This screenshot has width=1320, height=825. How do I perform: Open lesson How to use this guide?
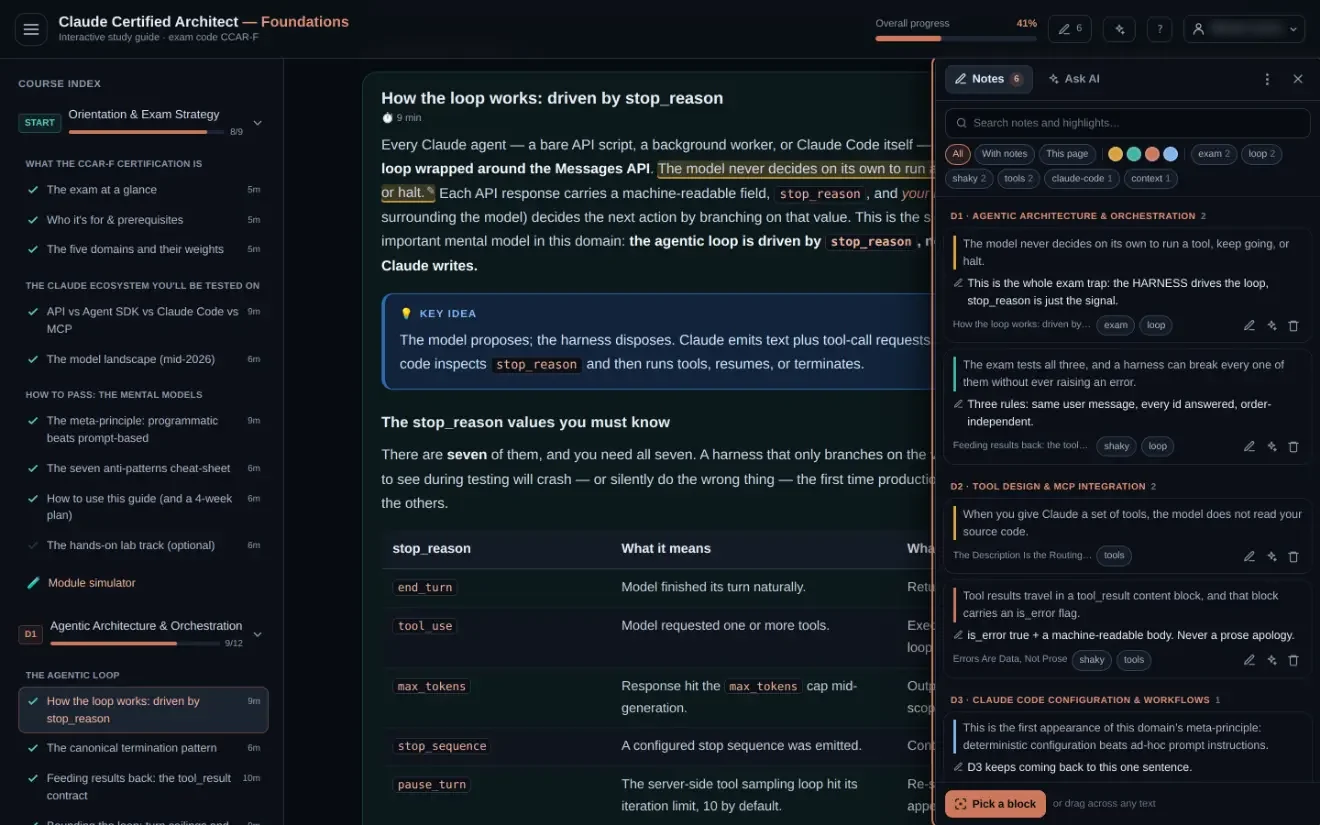(143, 507)
